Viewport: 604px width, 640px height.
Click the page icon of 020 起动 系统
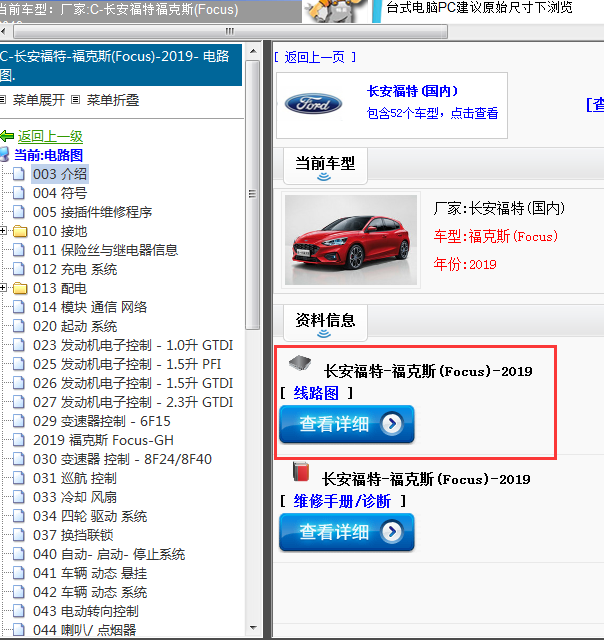(19, 326)
